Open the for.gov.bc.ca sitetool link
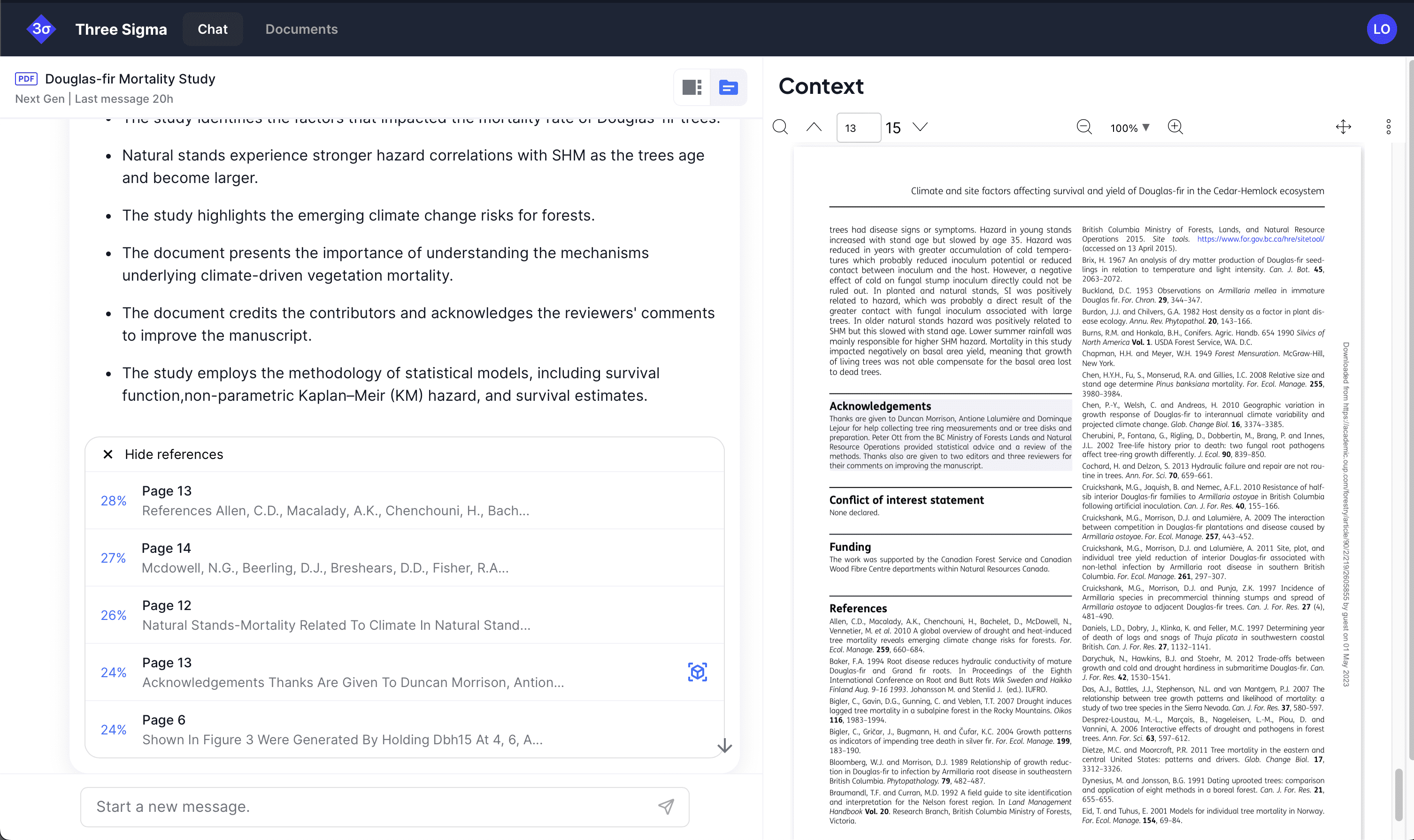Viewport: 1414px width, 840px height. click(x=1260, y=239)
